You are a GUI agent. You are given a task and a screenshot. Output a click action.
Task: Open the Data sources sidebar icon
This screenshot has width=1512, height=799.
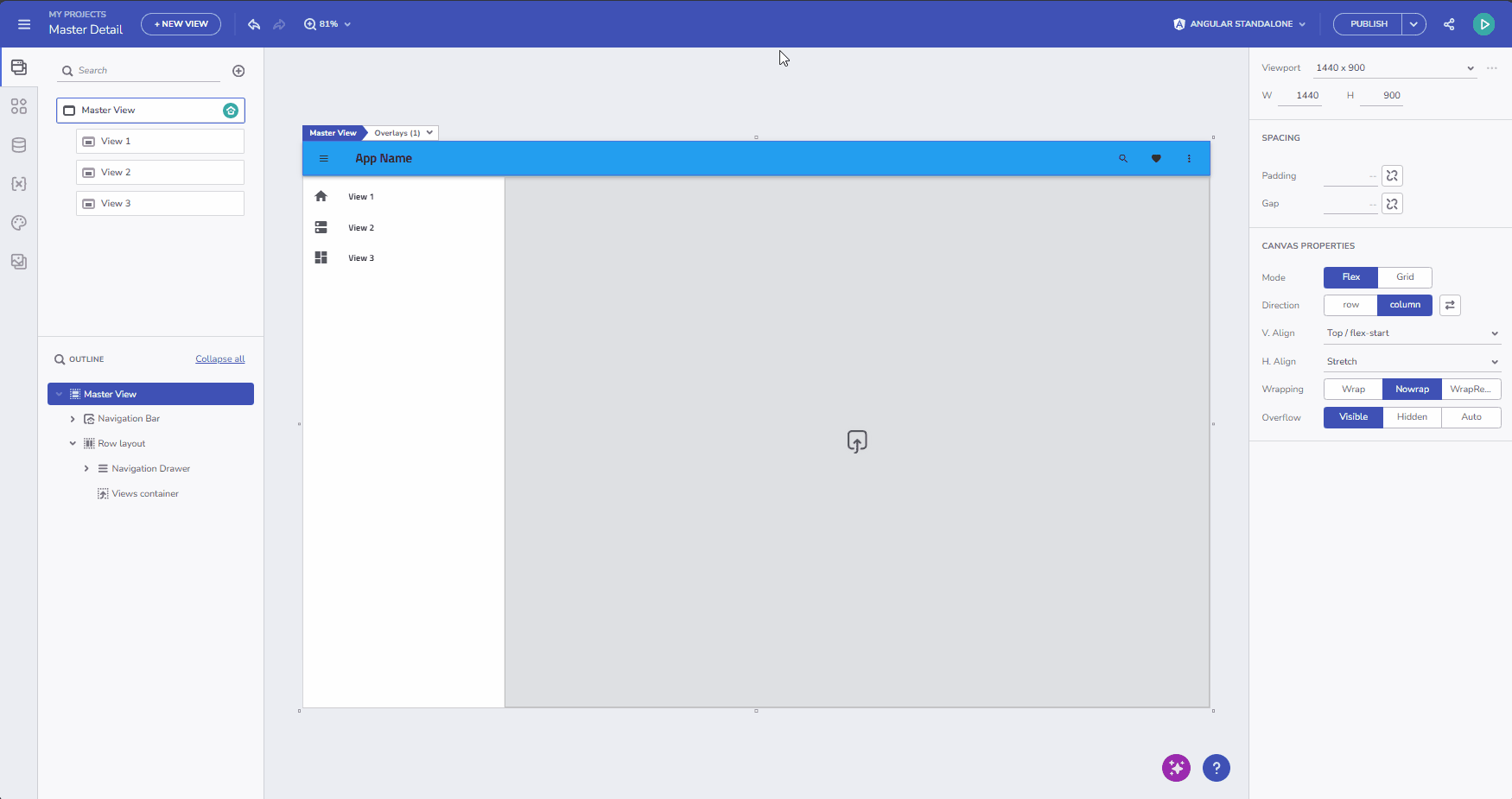[x=19, y=145]
